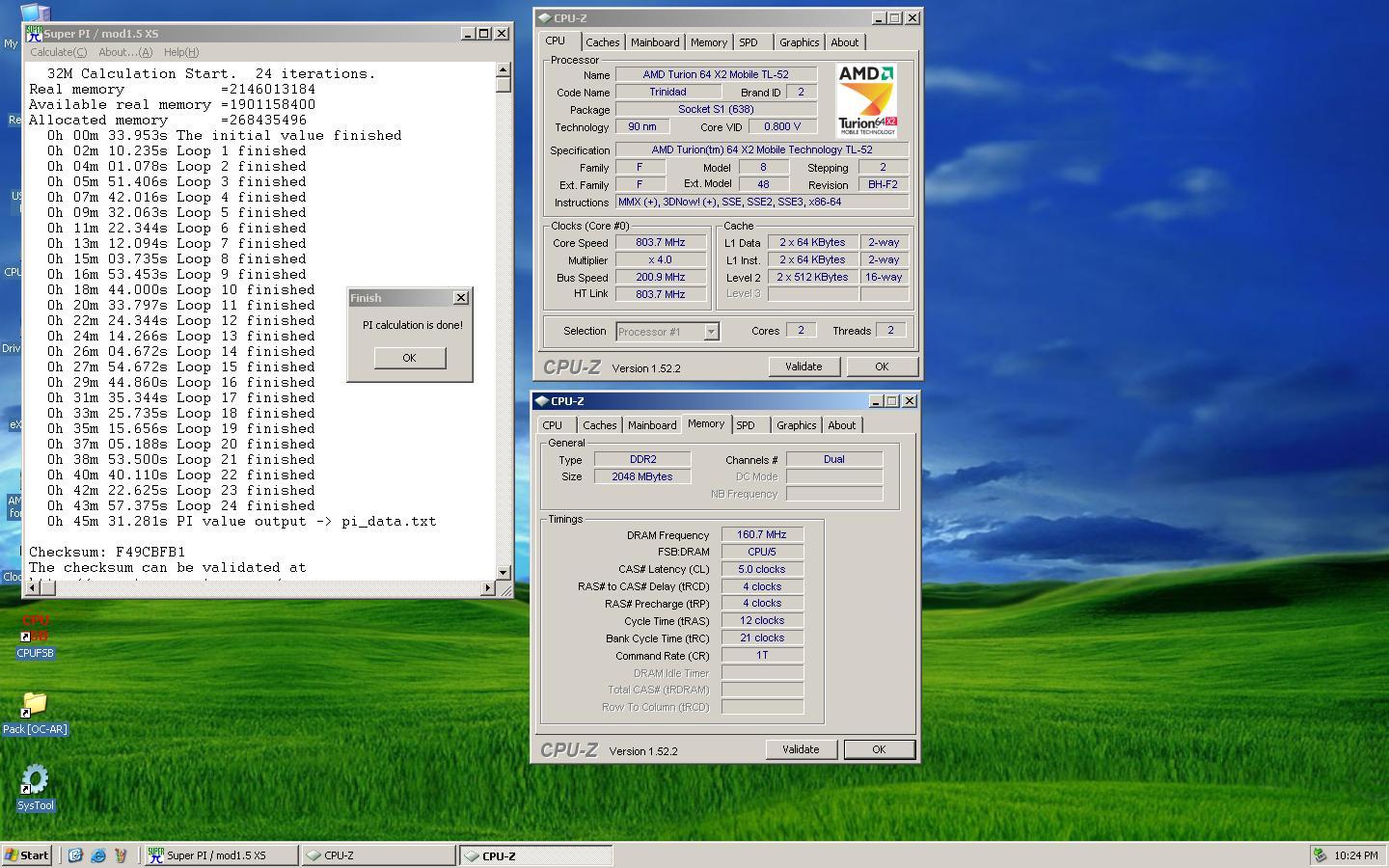The height and width of the screenshot is (868, 1389).
Task: Click the Package Socket S1 (638) field
Action: [716, 110]
